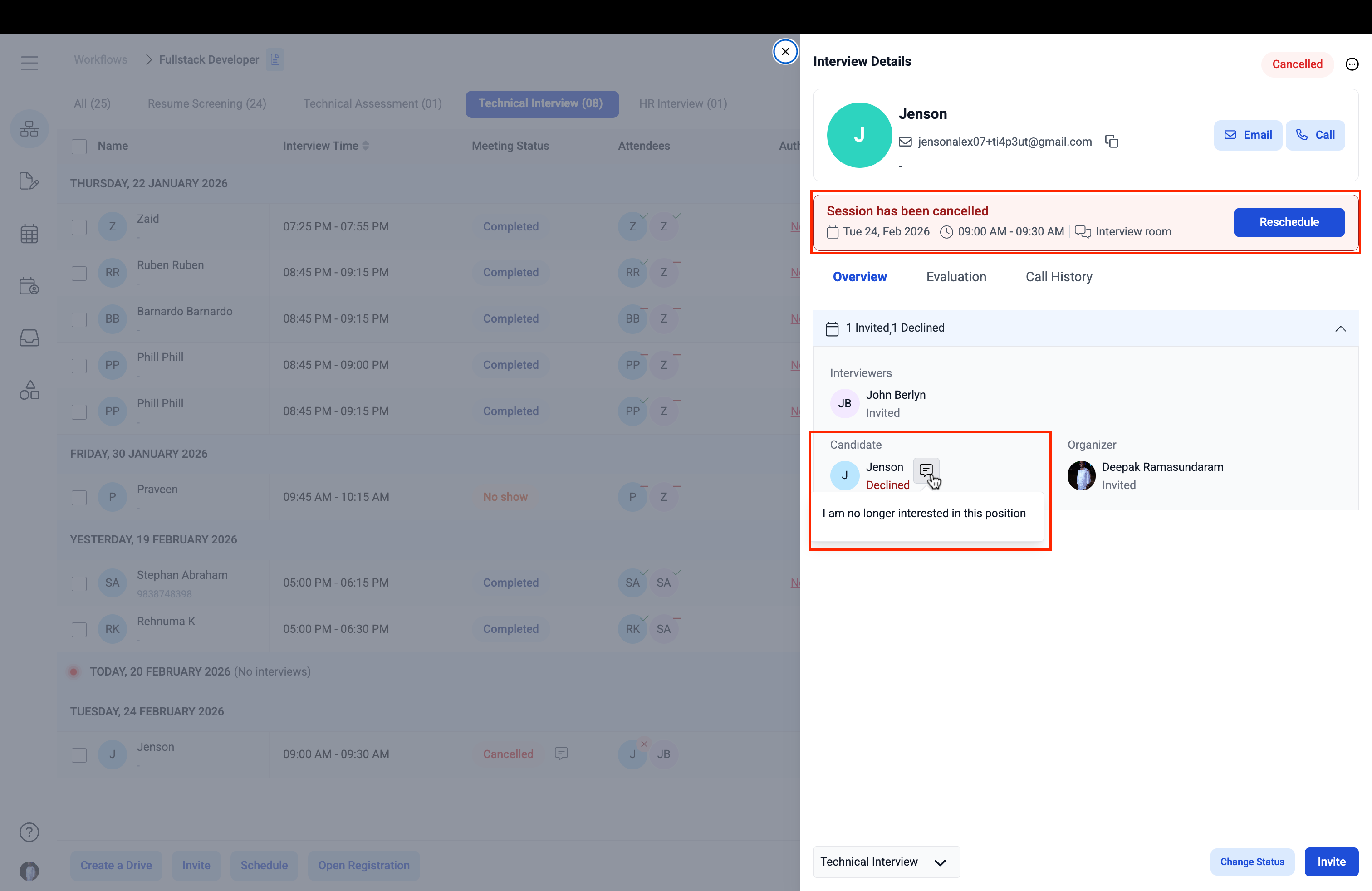This screenshot has height=891, width=1372.
Task: Select Zaid's row checkbox
Action: tap(79, 227)
